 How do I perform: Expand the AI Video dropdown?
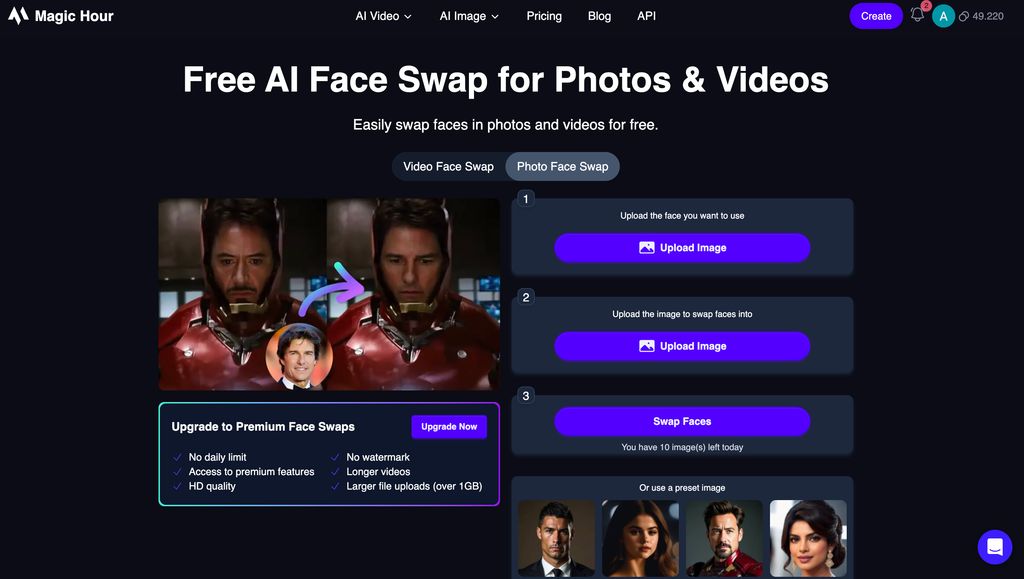click(383, 16)
